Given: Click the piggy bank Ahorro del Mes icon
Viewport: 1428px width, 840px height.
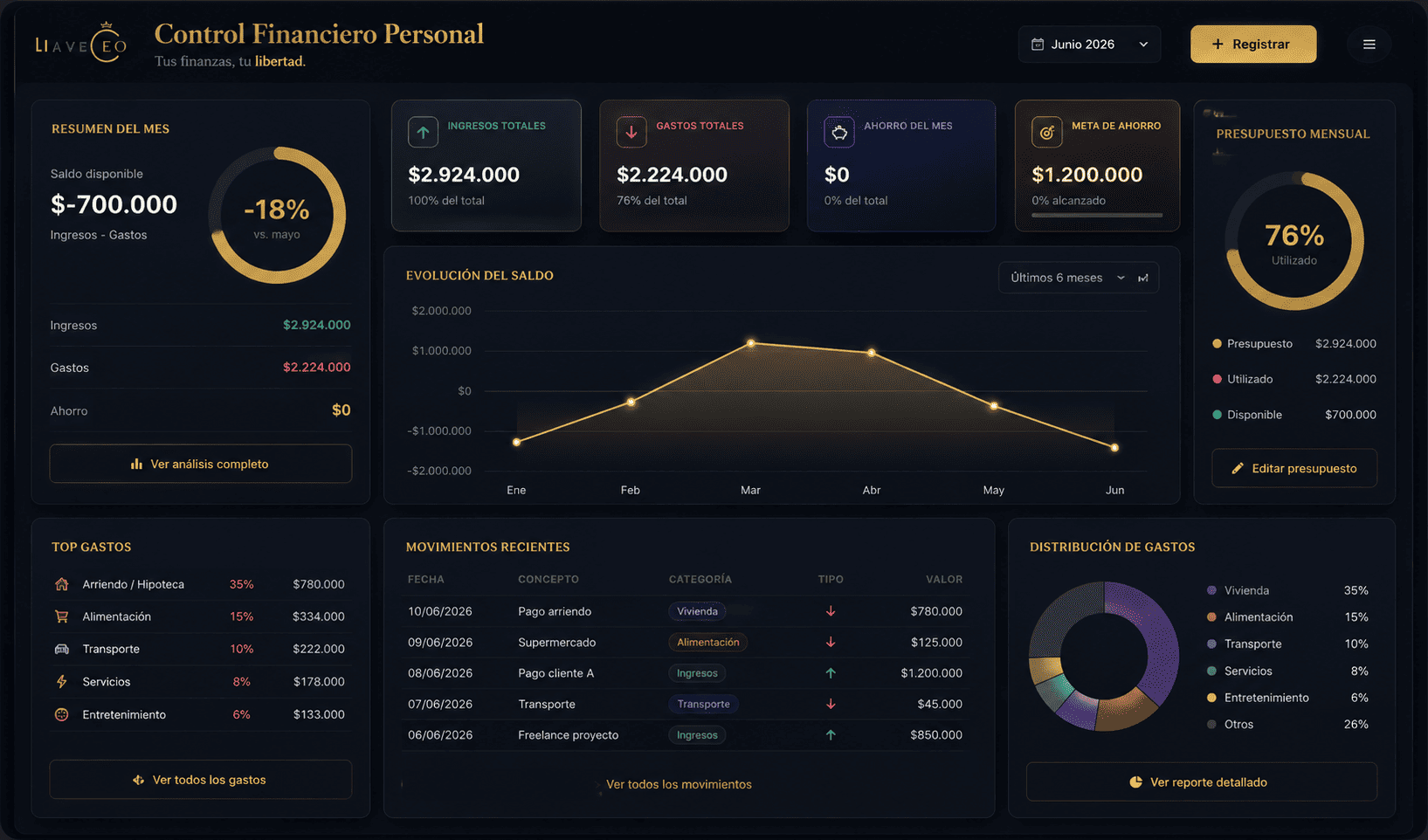Looking at the screenshot, I should (838, 133).
